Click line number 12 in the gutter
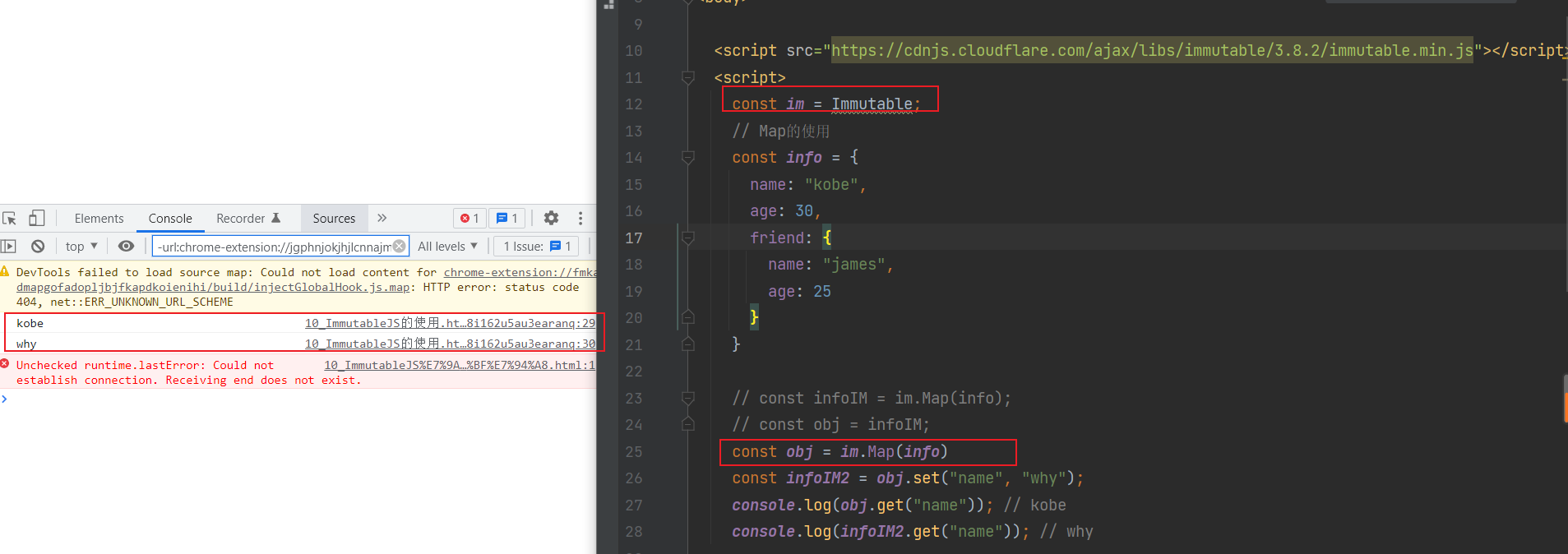The image size is (1568, 554). tap(633, 104)
